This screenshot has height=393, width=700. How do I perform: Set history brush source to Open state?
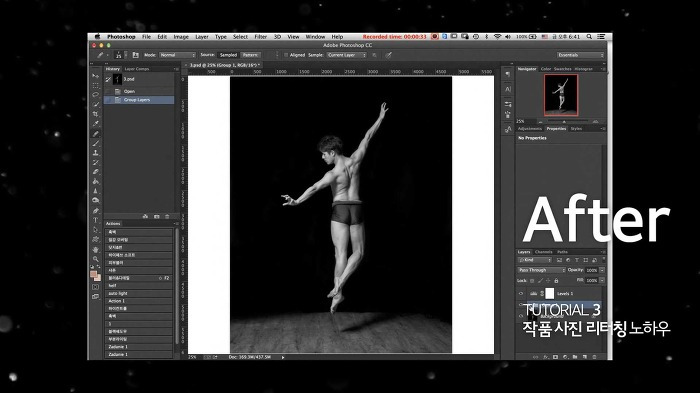click(x=108, y=91)
